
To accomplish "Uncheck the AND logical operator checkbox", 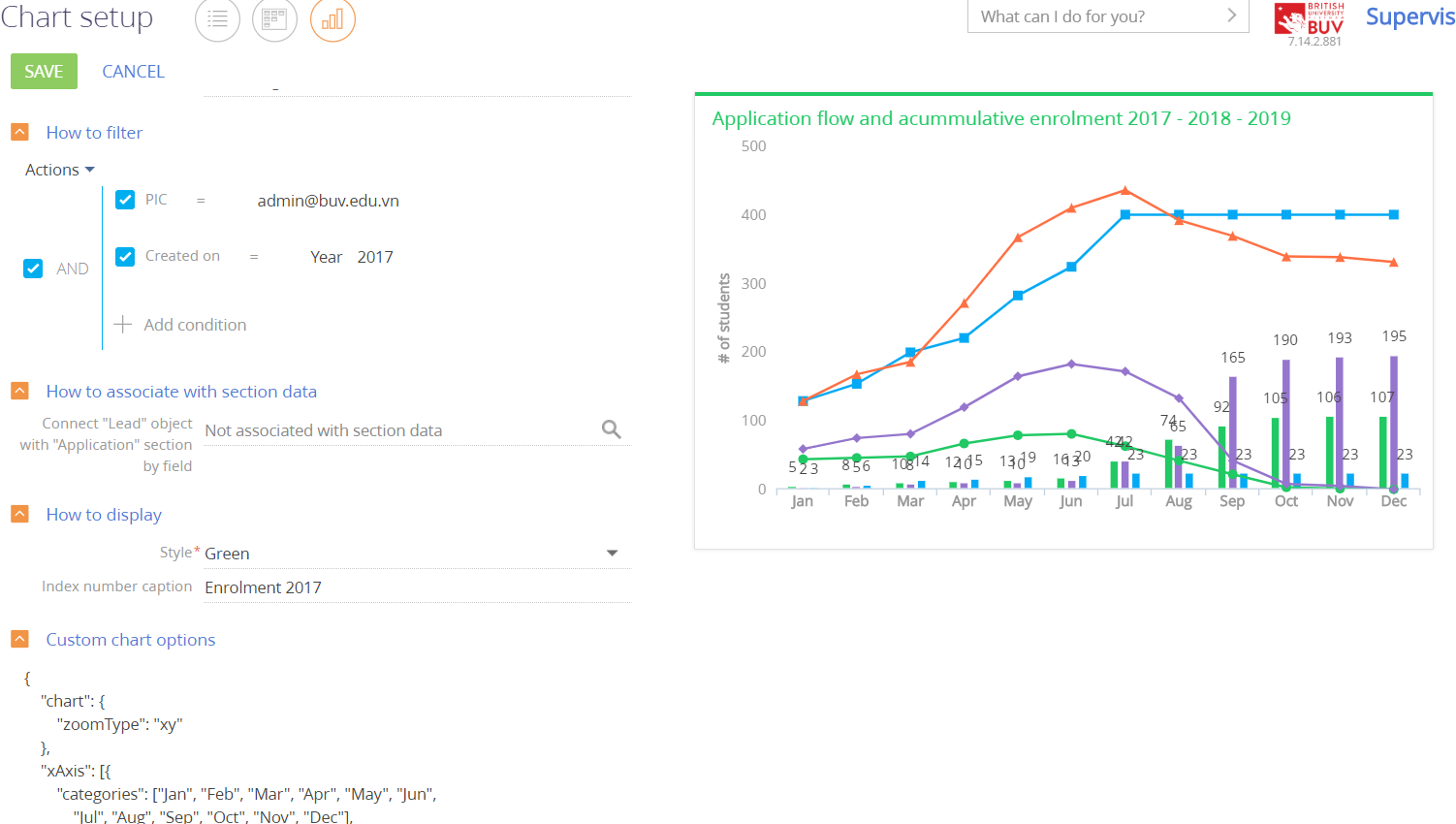I will pyautogui.click(x=33, y=269).
